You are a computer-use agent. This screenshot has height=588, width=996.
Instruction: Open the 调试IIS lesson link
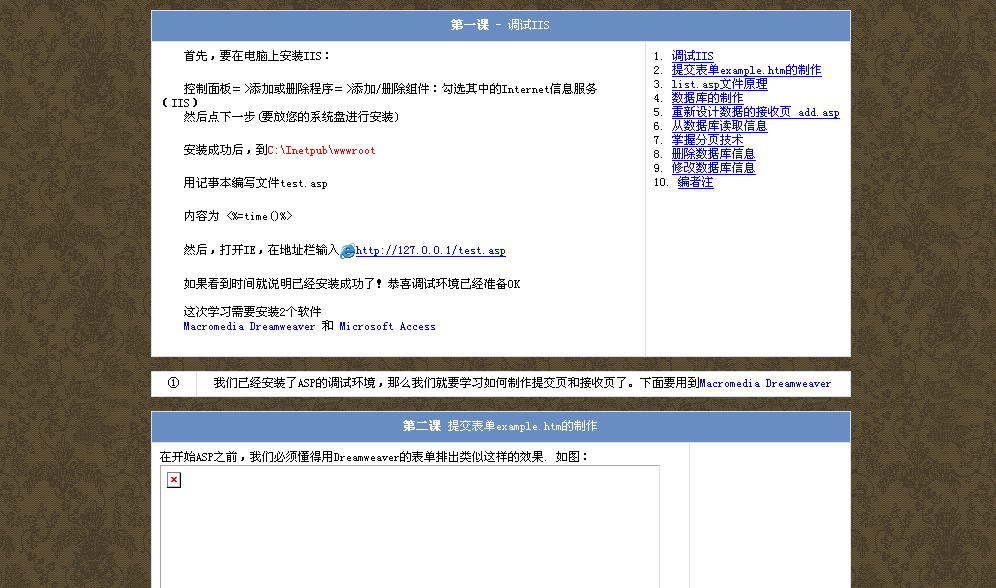click(692, 56)
